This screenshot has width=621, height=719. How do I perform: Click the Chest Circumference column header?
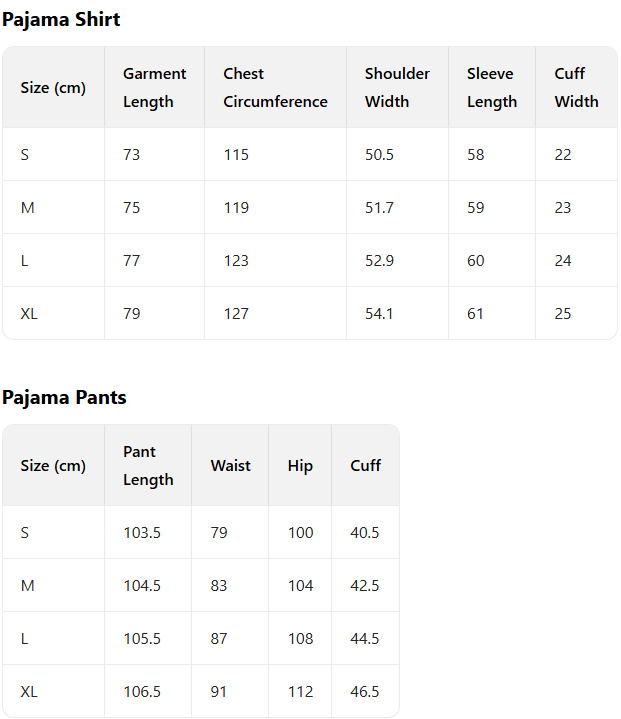275,87
